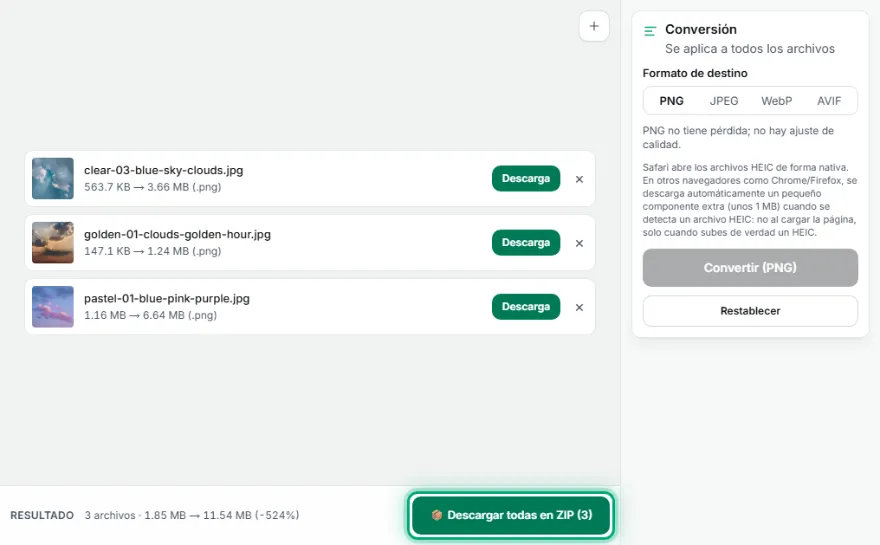880x545 pixels.
Task: Click the RESULTADO label
Action: click(x=42, y=515)
